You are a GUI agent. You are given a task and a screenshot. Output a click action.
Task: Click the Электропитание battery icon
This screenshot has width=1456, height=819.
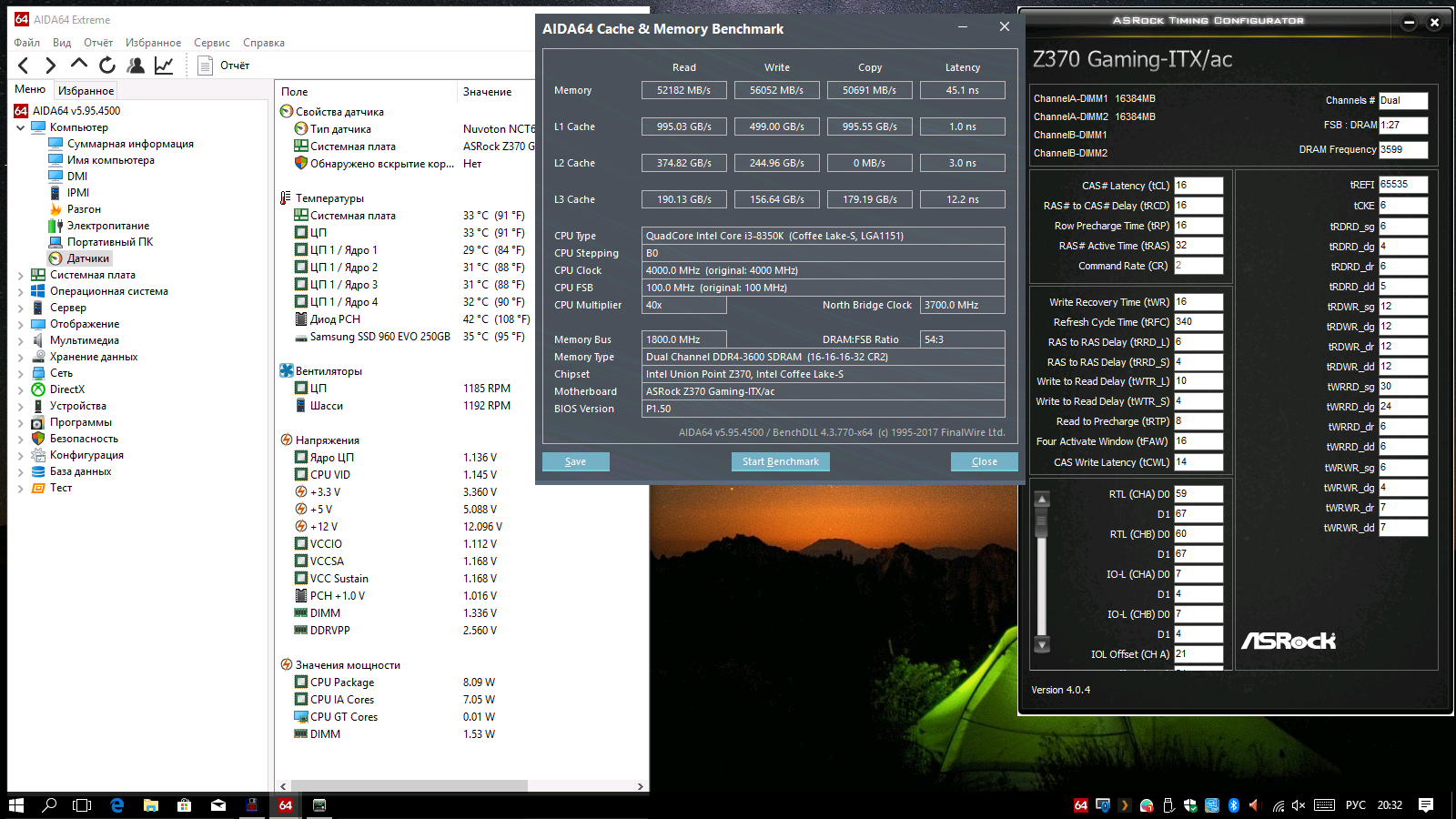pos(56,226)
